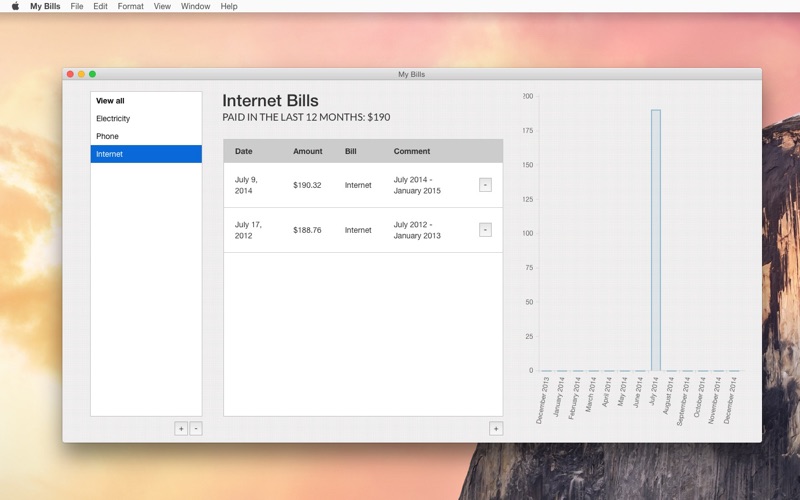
Task: Open the Edit menu
Action: 100,6
